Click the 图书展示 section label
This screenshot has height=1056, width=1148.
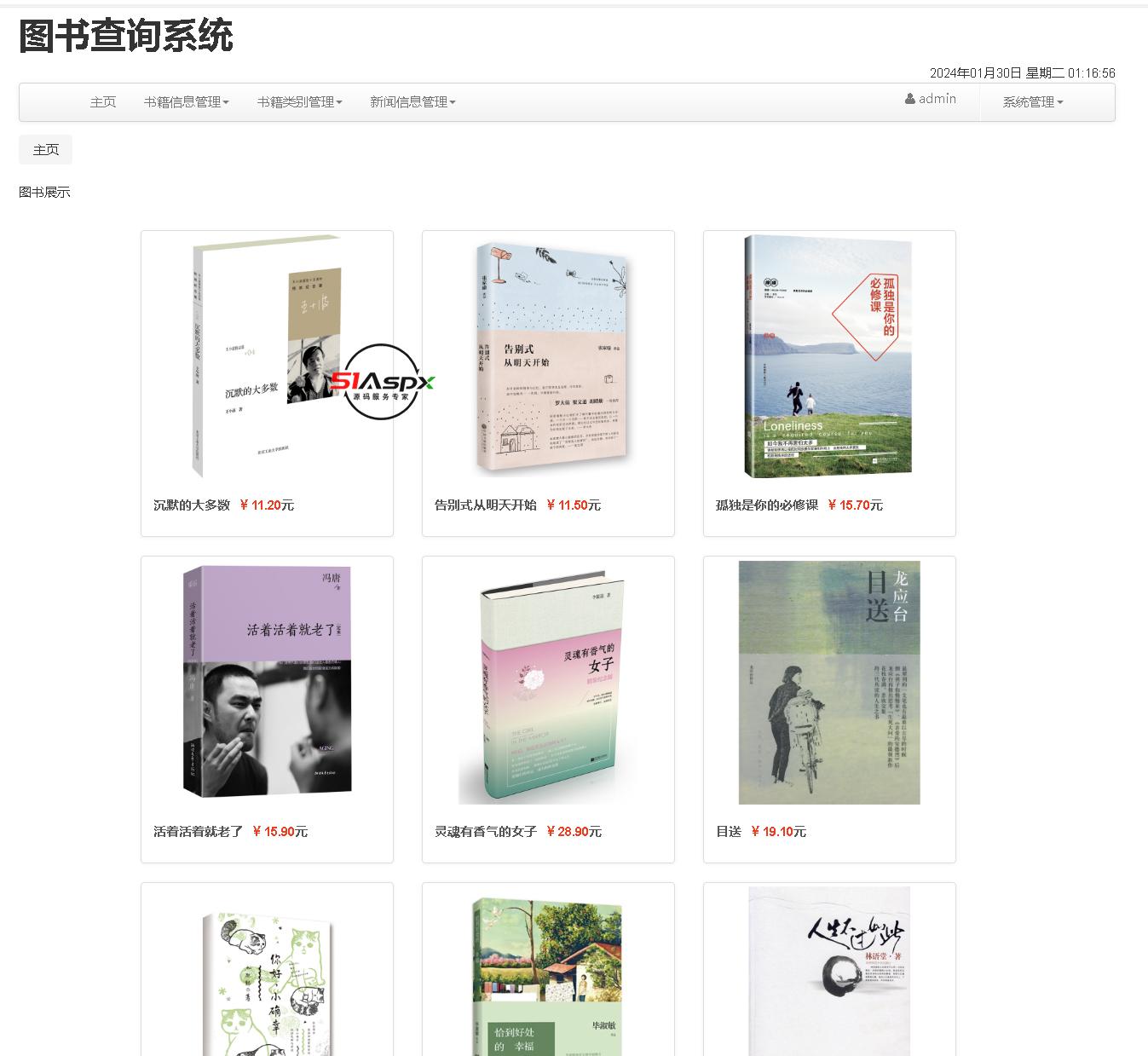coord(44,193)
